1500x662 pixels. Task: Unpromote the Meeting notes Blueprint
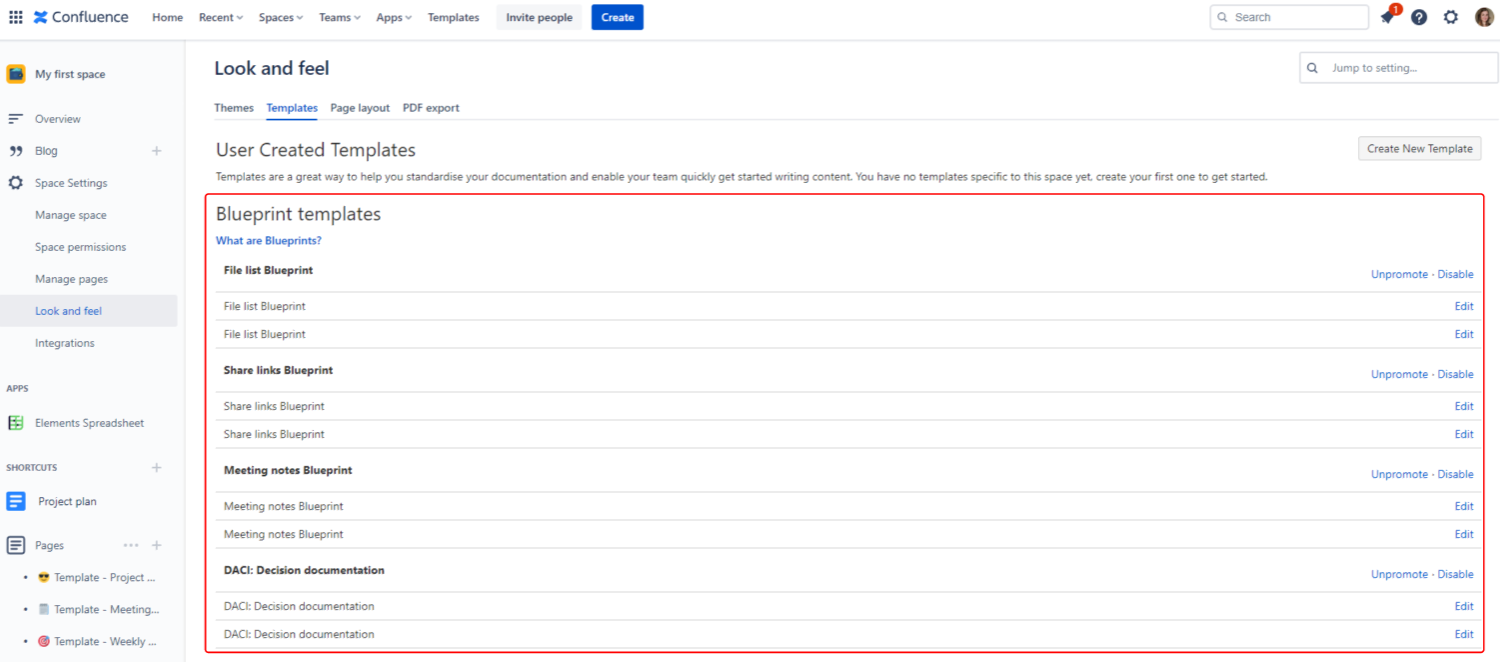[1399, 474]
